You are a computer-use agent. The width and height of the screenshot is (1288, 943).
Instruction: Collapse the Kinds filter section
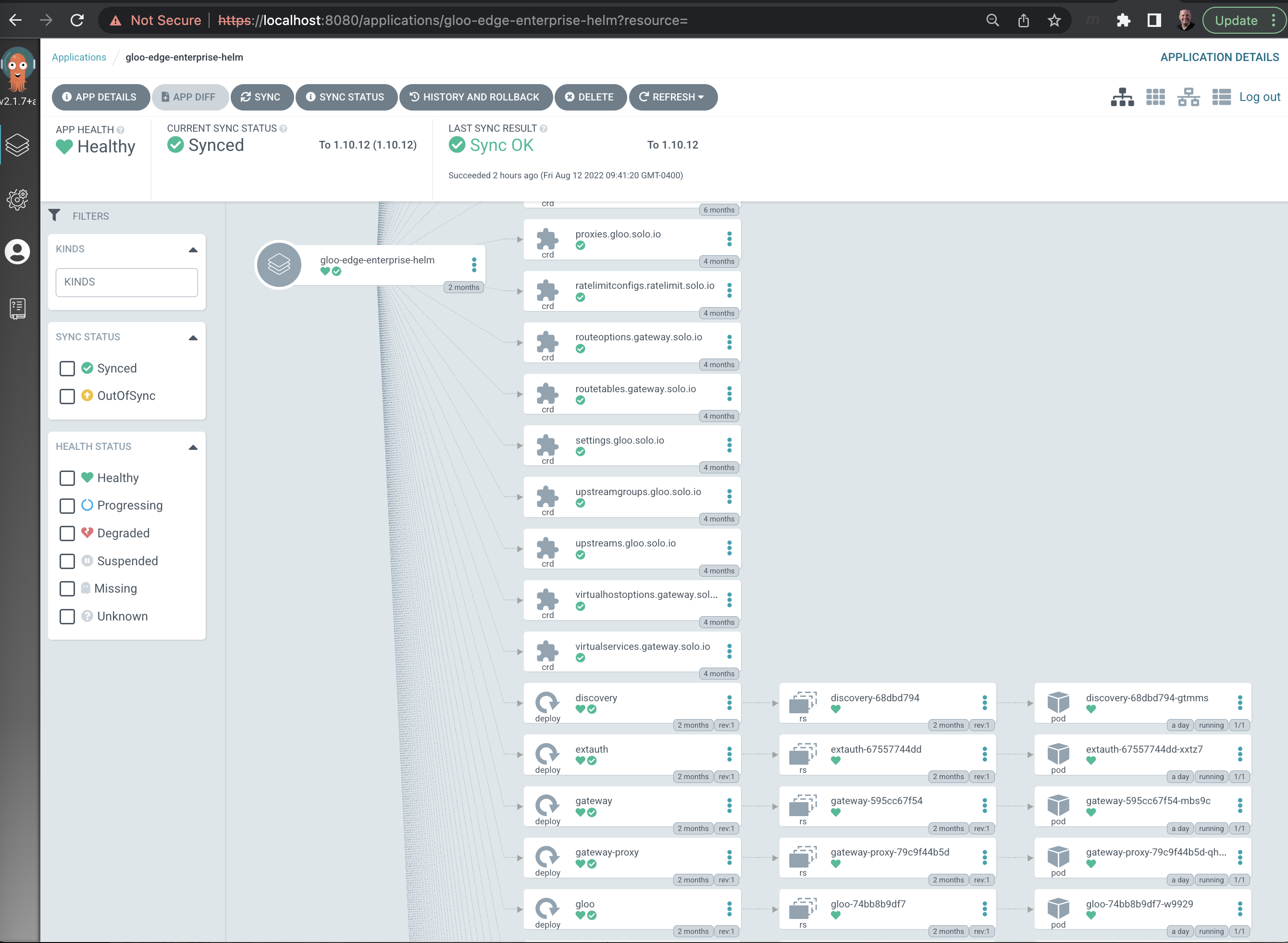coord(193,250)
